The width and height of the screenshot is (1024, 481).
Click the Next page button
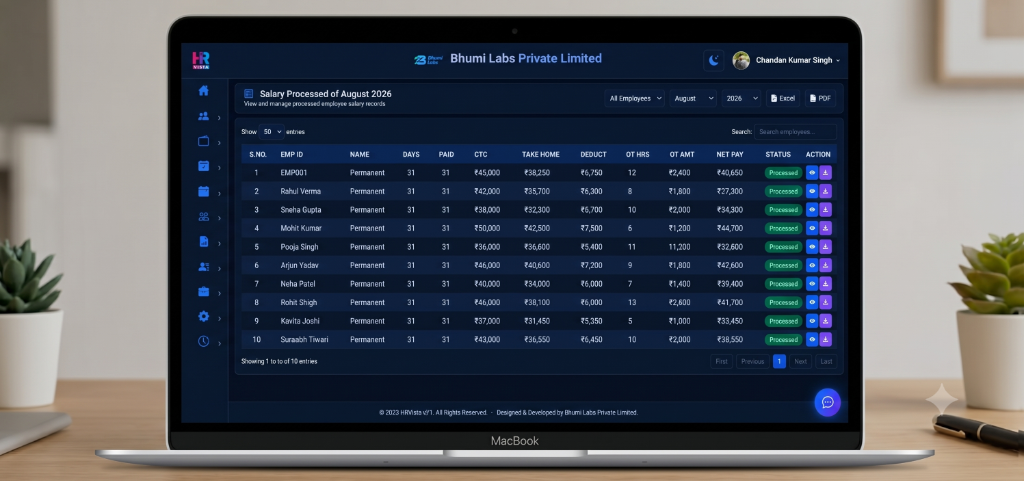point(801,362)
